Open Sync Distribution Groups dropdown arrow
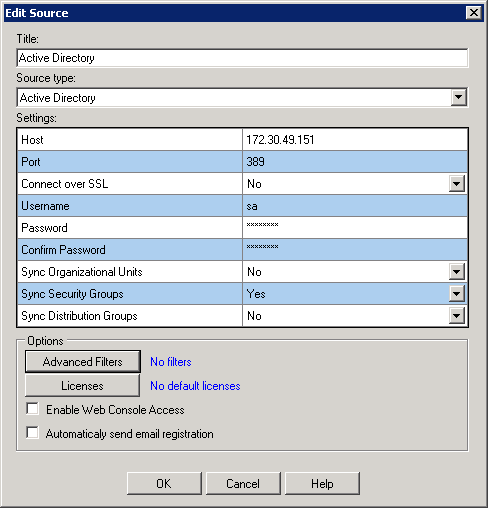The width and height of the screenshot is (488, 508). tap(456, 316)
